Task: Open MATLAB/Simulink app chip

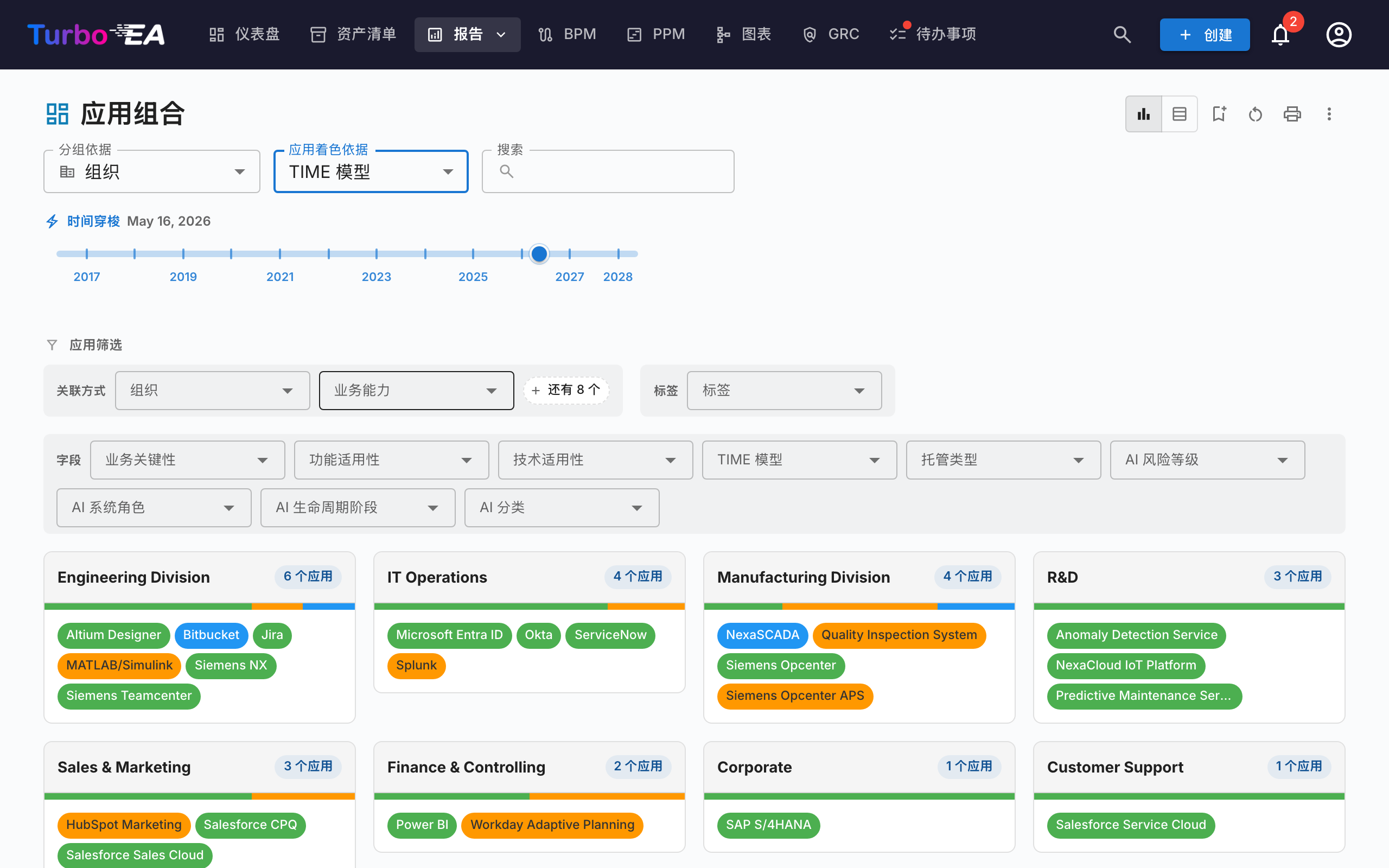Action: pyautogui.click(x=119, y=665)
